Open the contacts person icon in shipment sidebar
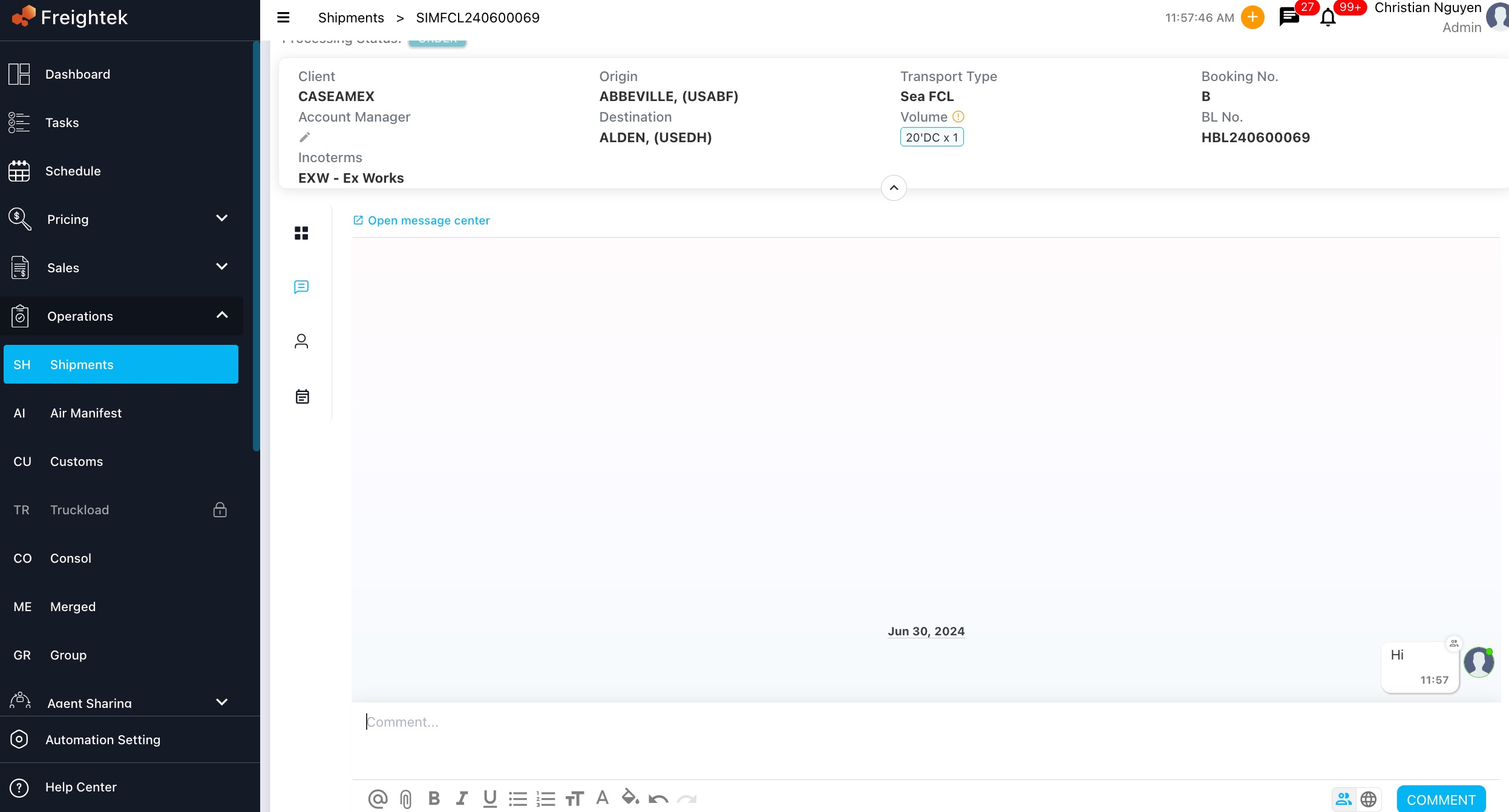This screenshot has height=812, width=1509. click(301, 341)
